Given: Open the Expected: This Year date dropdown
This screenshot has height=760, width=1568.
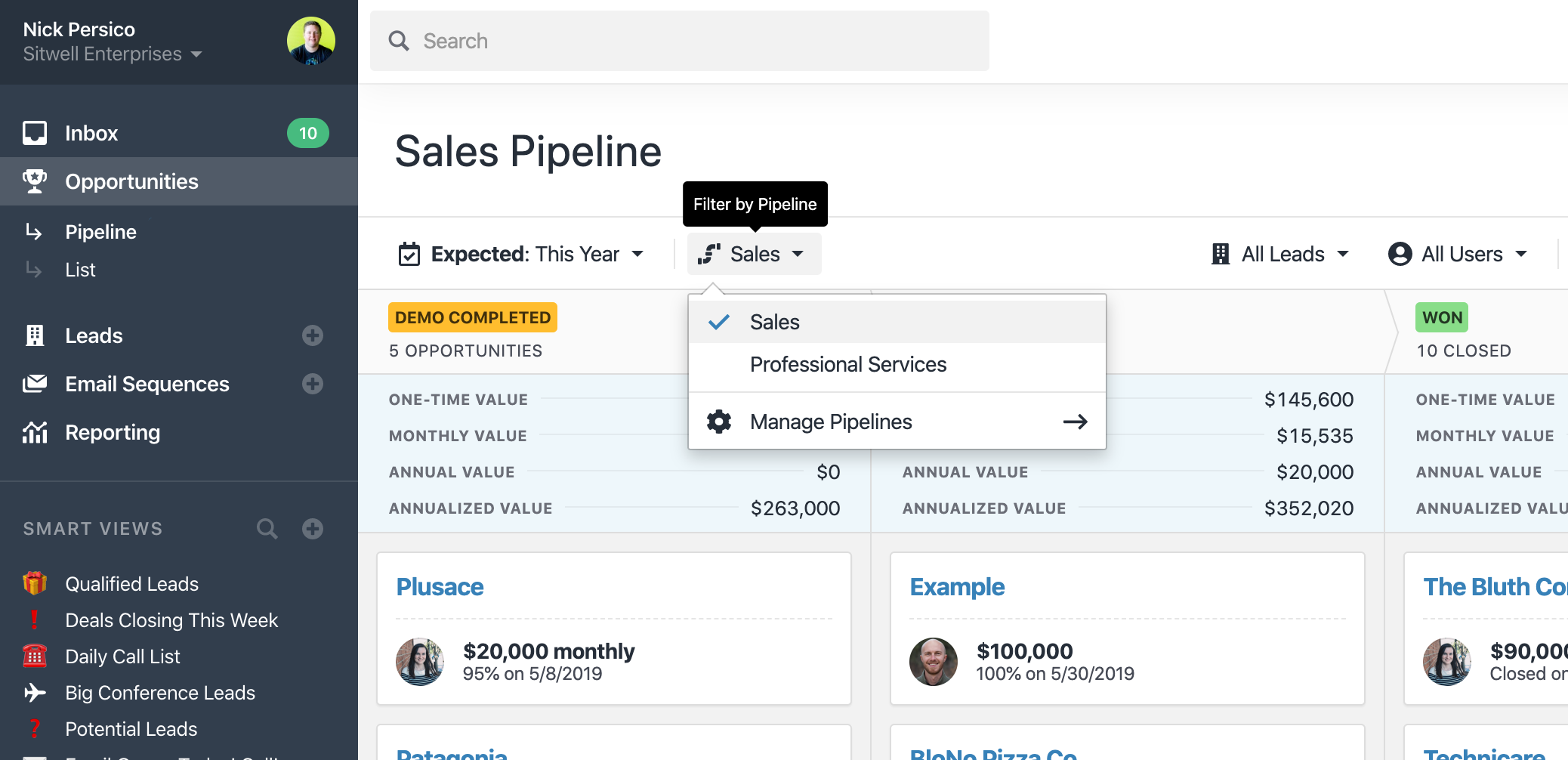Looking at the screenshot, I should point(522,255).
